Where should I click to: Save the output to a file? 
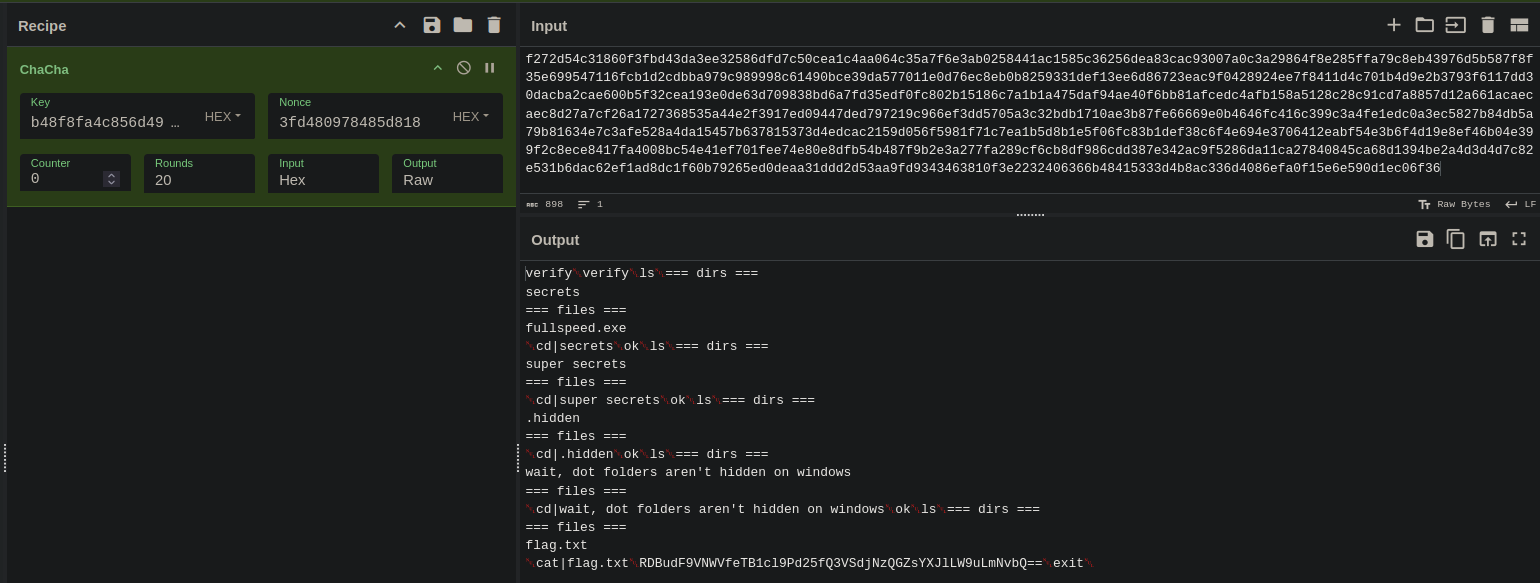tap(1425, 239)
